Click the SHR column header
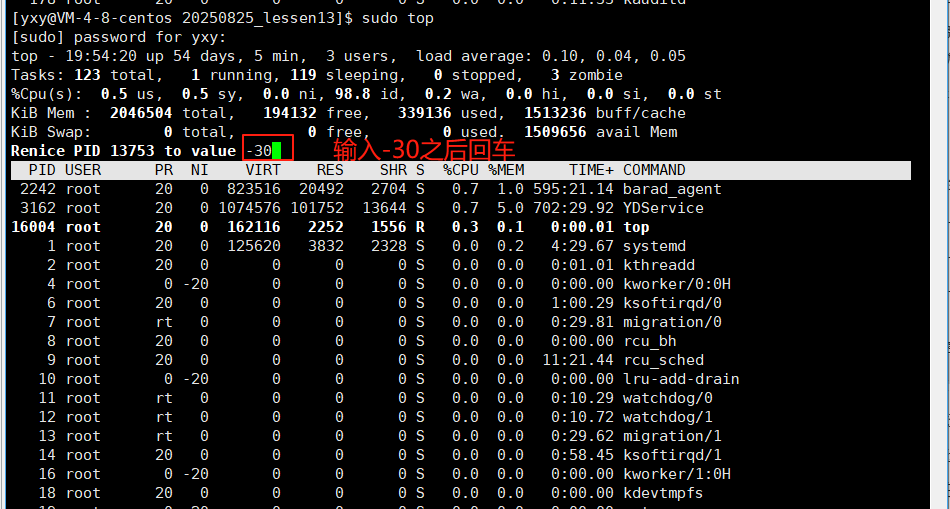 393,170
